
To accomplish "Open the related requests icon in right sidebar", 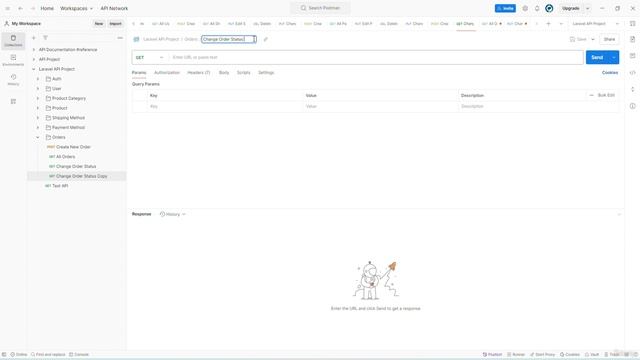I will (632, 89).
